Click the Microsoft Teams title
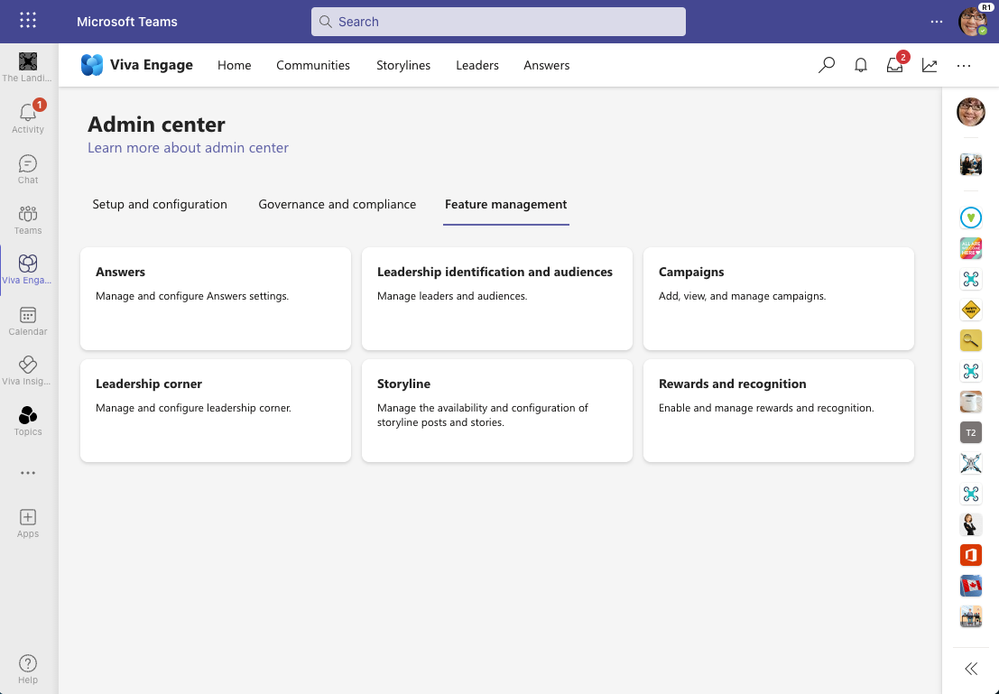999x694 pixels. point(127,22)
